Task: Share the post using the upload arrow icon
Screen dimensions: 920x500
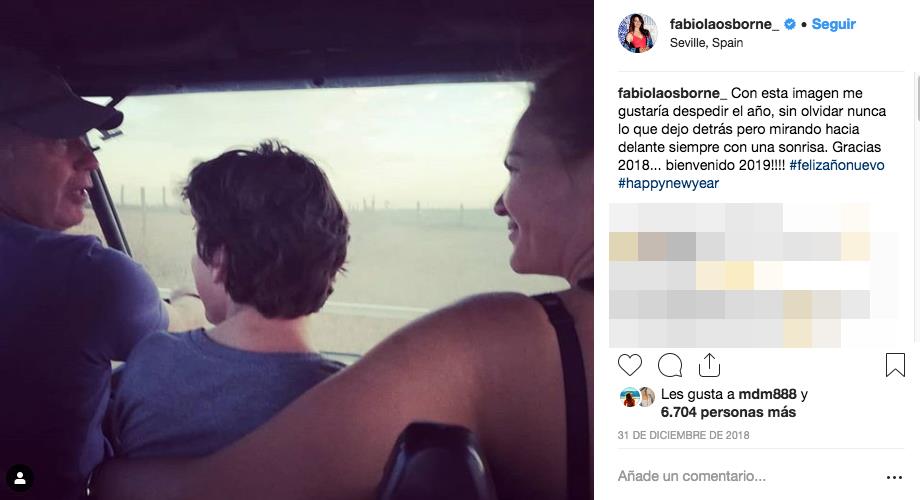Action: [709, 365]
